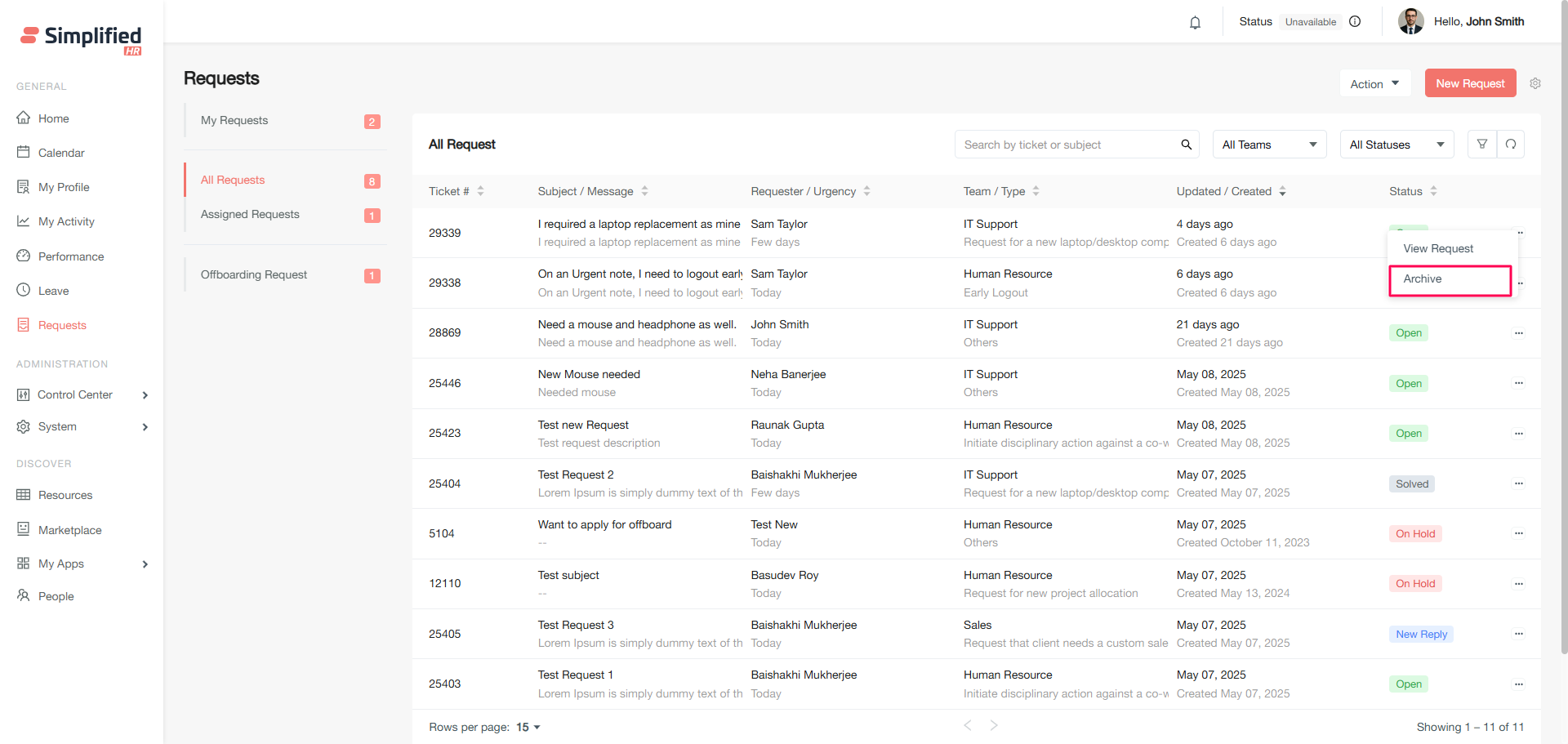
Task: Open the settings gear next to New Request
Action: (1535, 83)
